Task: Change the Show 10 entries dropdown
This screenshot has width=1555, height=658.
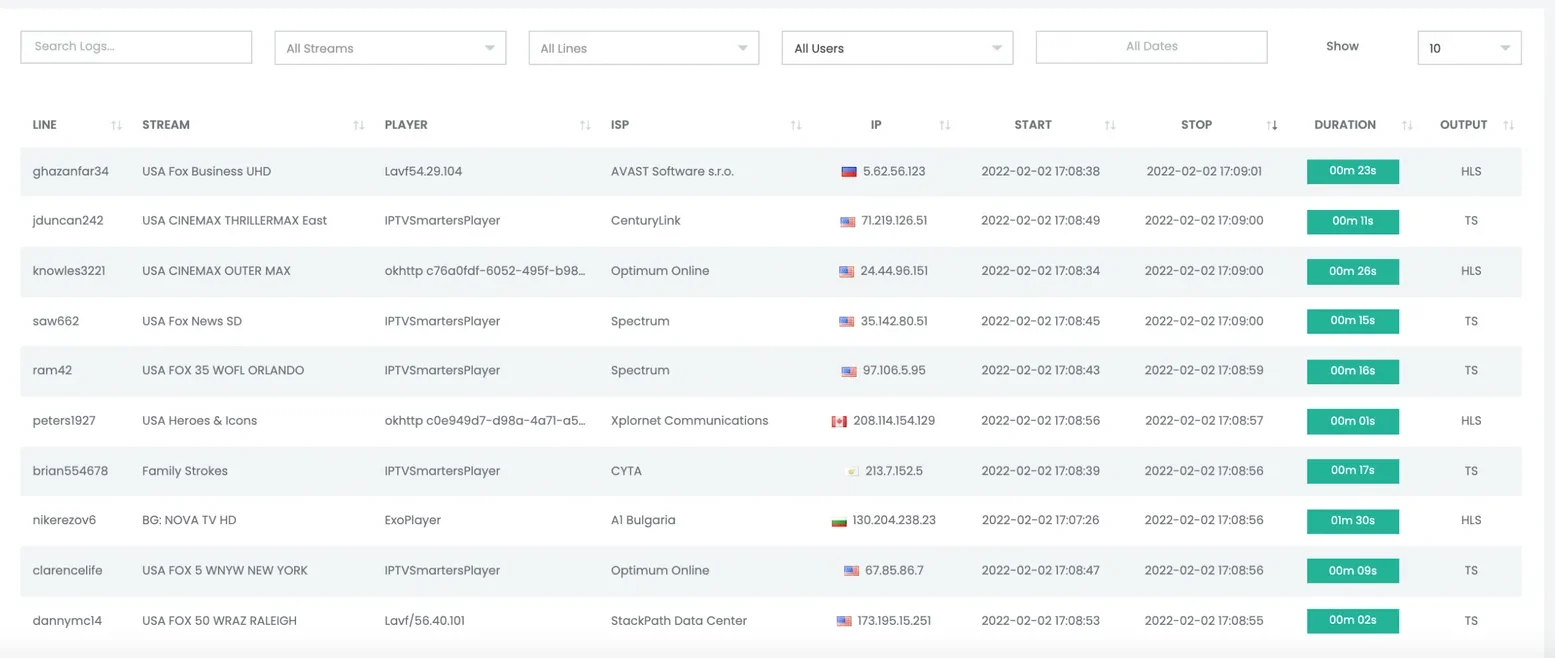Action: (x=1469, y=48)
